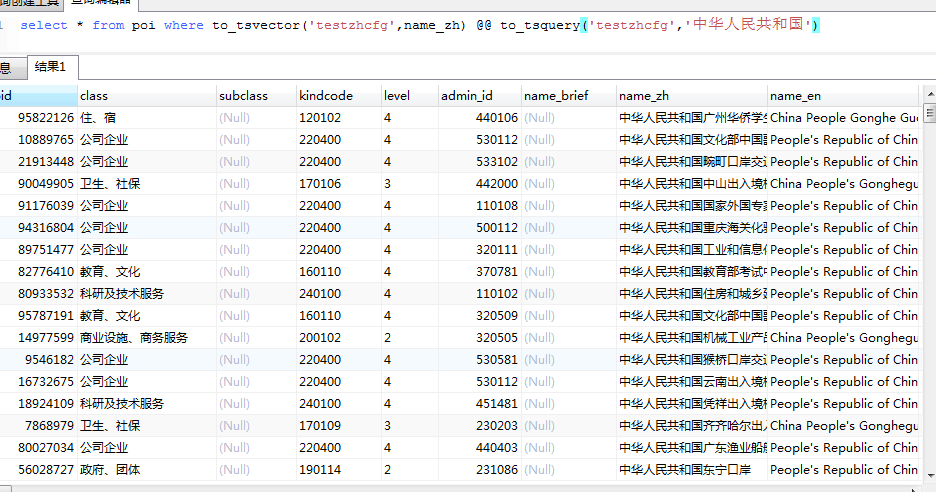Image resolution: width=936 pixels, height=492 pixels.
Task: Select the 查询编辑器 tab at top
Action: pyautogui.click(x=100, y=4)
